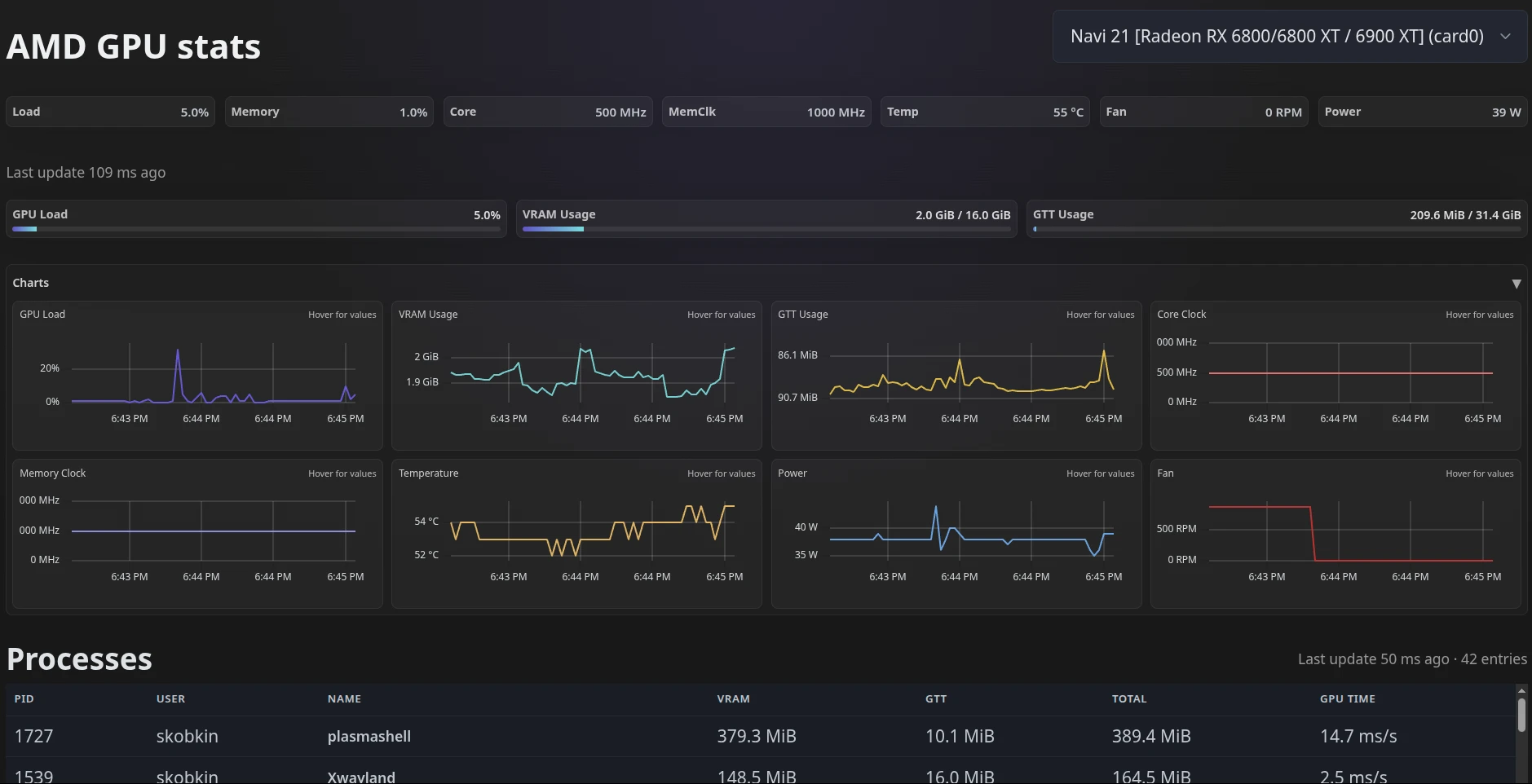Open the Navi 21 GPU card selector dropdown
Image resolution: width=1532 pixels, height=784 pixels.
(x=1290, y=36)
